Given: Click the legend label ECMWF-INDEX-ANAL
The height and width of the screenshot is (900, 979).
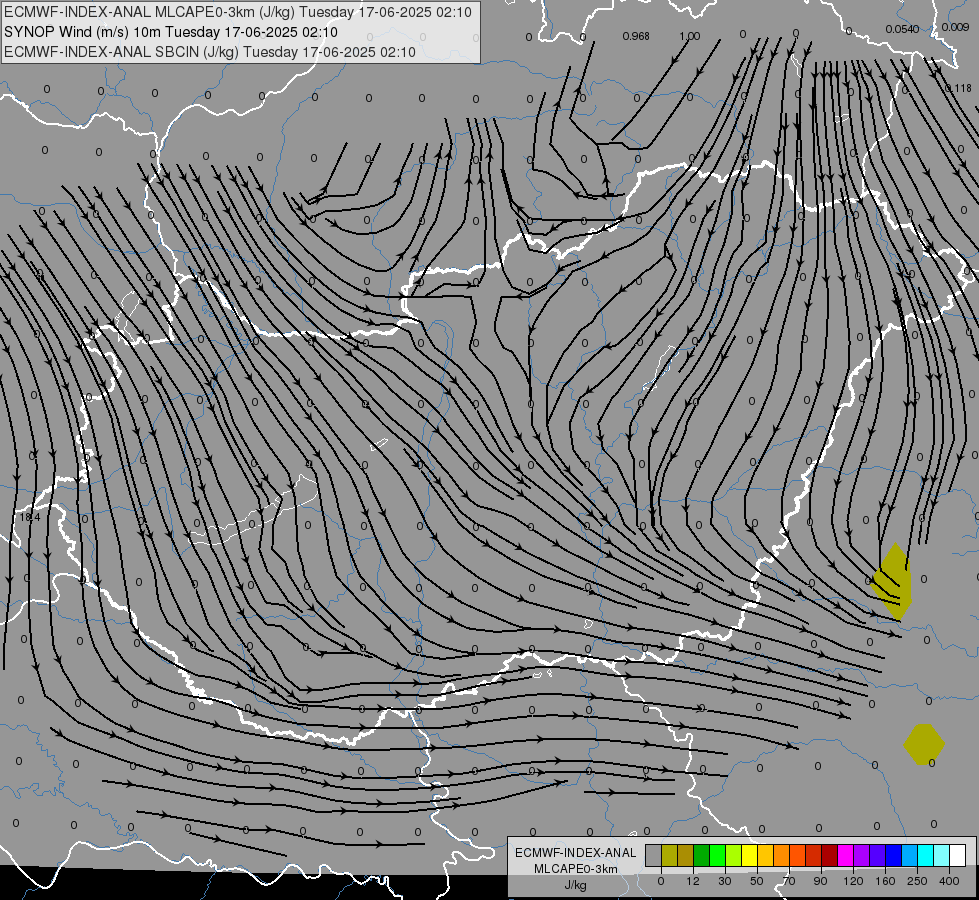Looking at the screenshot, I should [x=576, y=853].
